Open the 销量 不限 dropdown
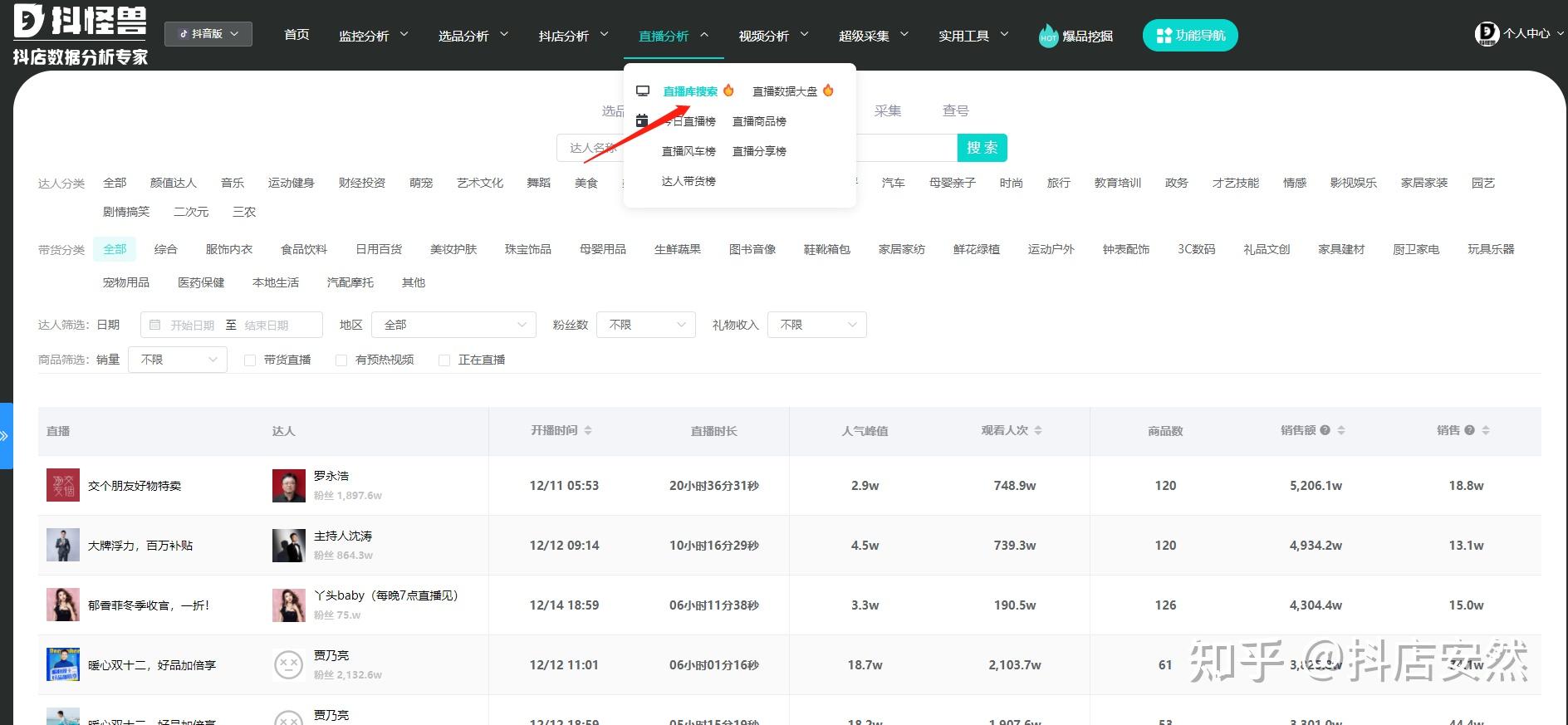 click(x=178, y=360)
